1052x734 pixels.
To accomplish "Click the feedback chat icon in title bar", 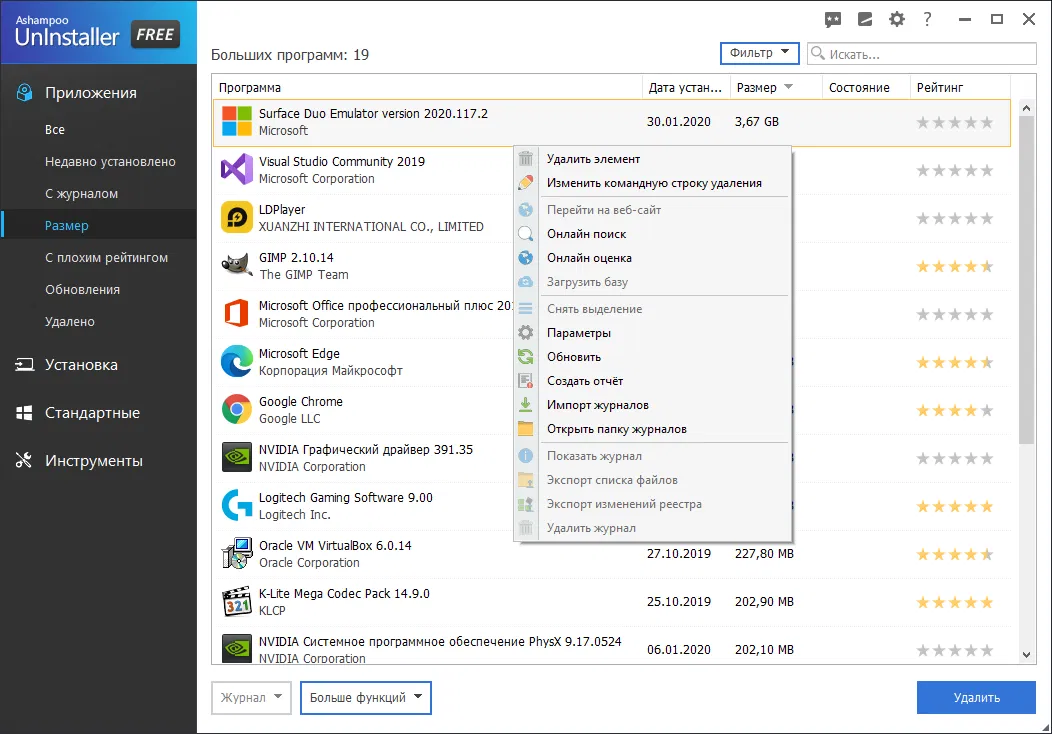I will click(833, 19).
